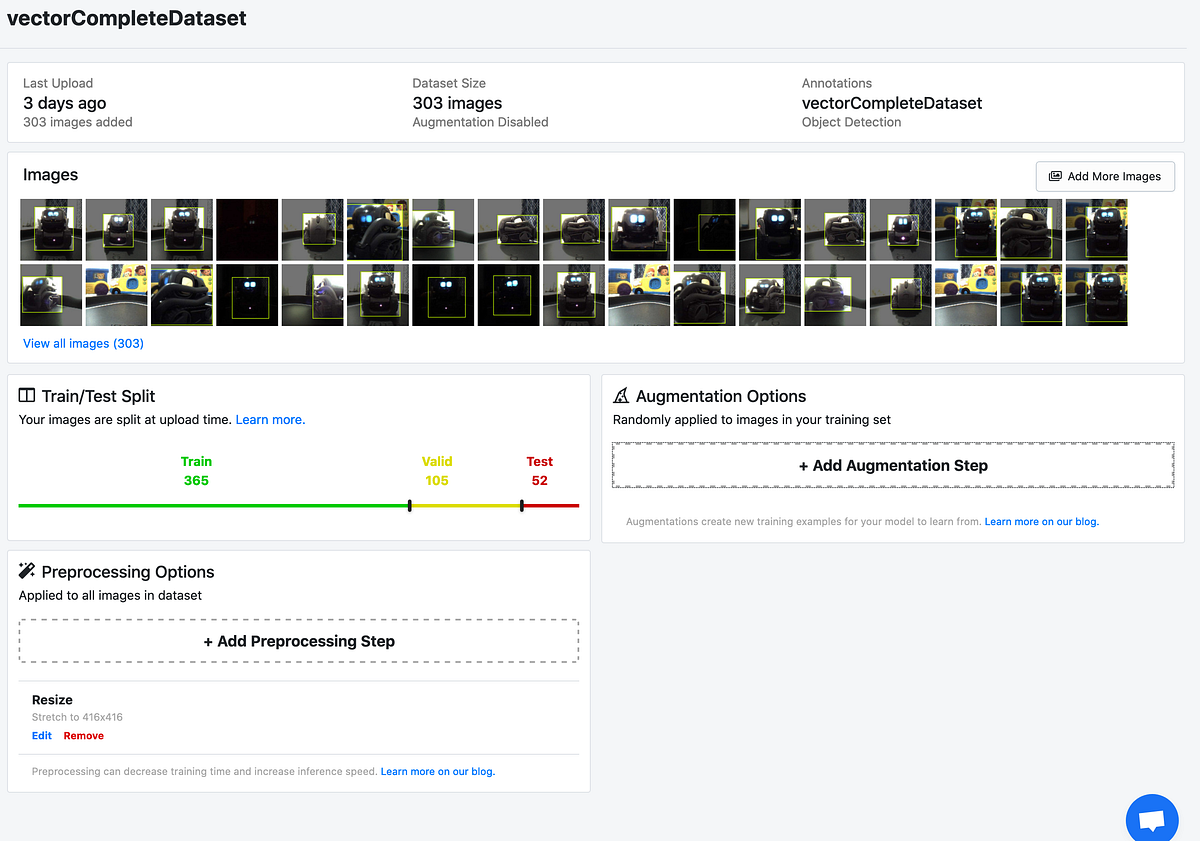Click Learn more about train/test splits

coord(269,419)
